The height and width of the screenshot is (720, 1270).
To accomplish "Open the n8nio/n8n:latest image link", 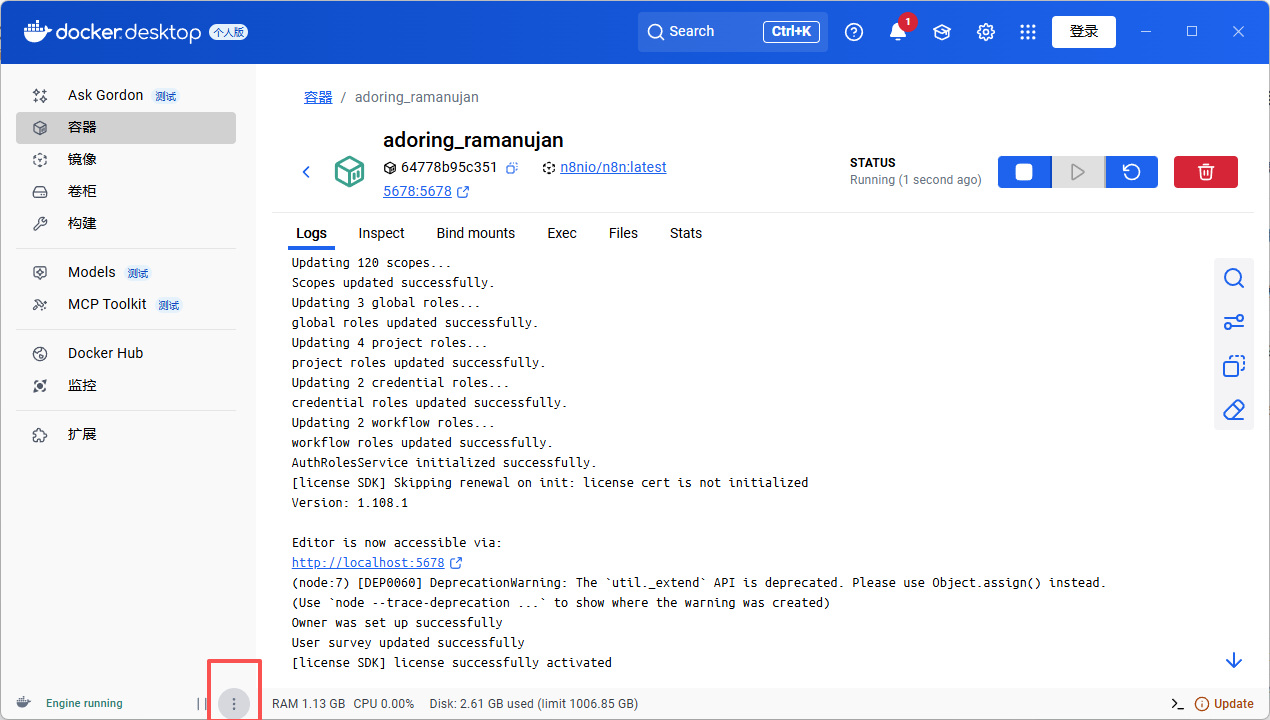I will [613, 168].
